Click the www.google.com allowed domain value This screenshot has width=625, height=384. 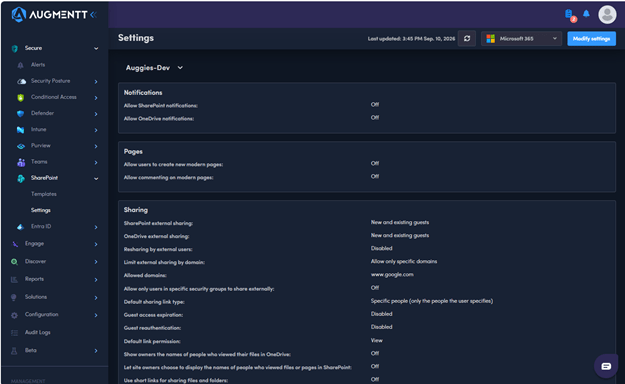click(392, 274)
